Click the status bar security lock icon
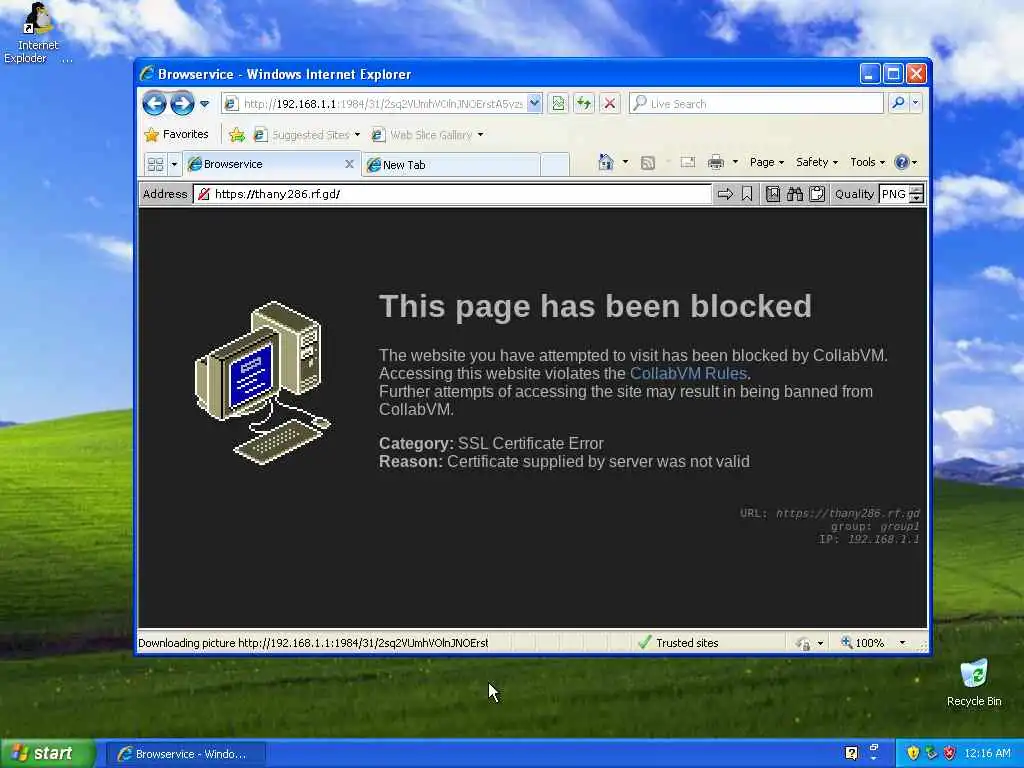 [x=803, y=643]
